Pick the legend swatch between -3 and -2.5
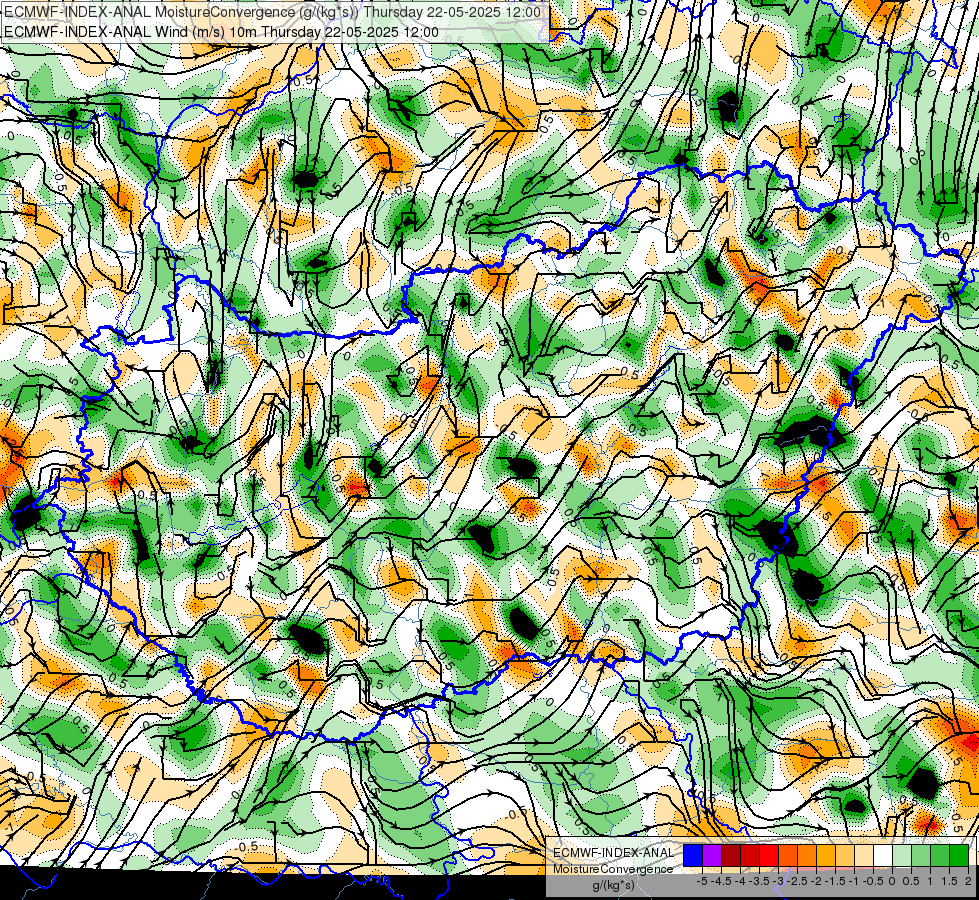 [788, 855]
